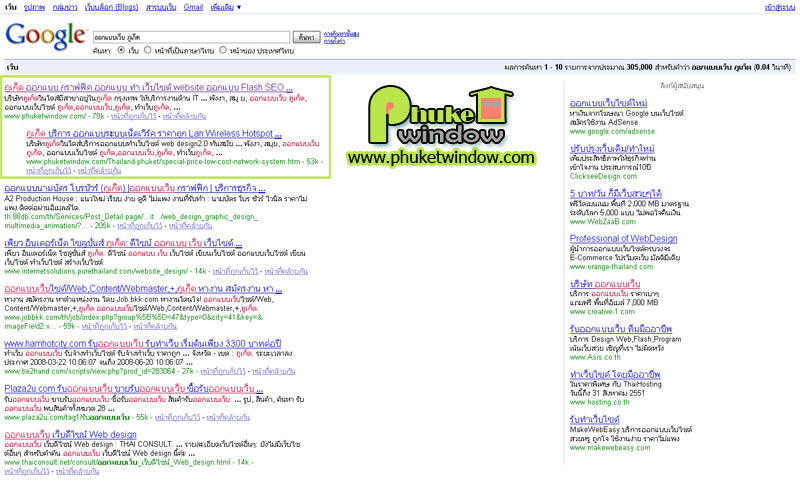
Task: Open the hosting.co.th sponsored ad title
Action: click(x=615, y=374)
